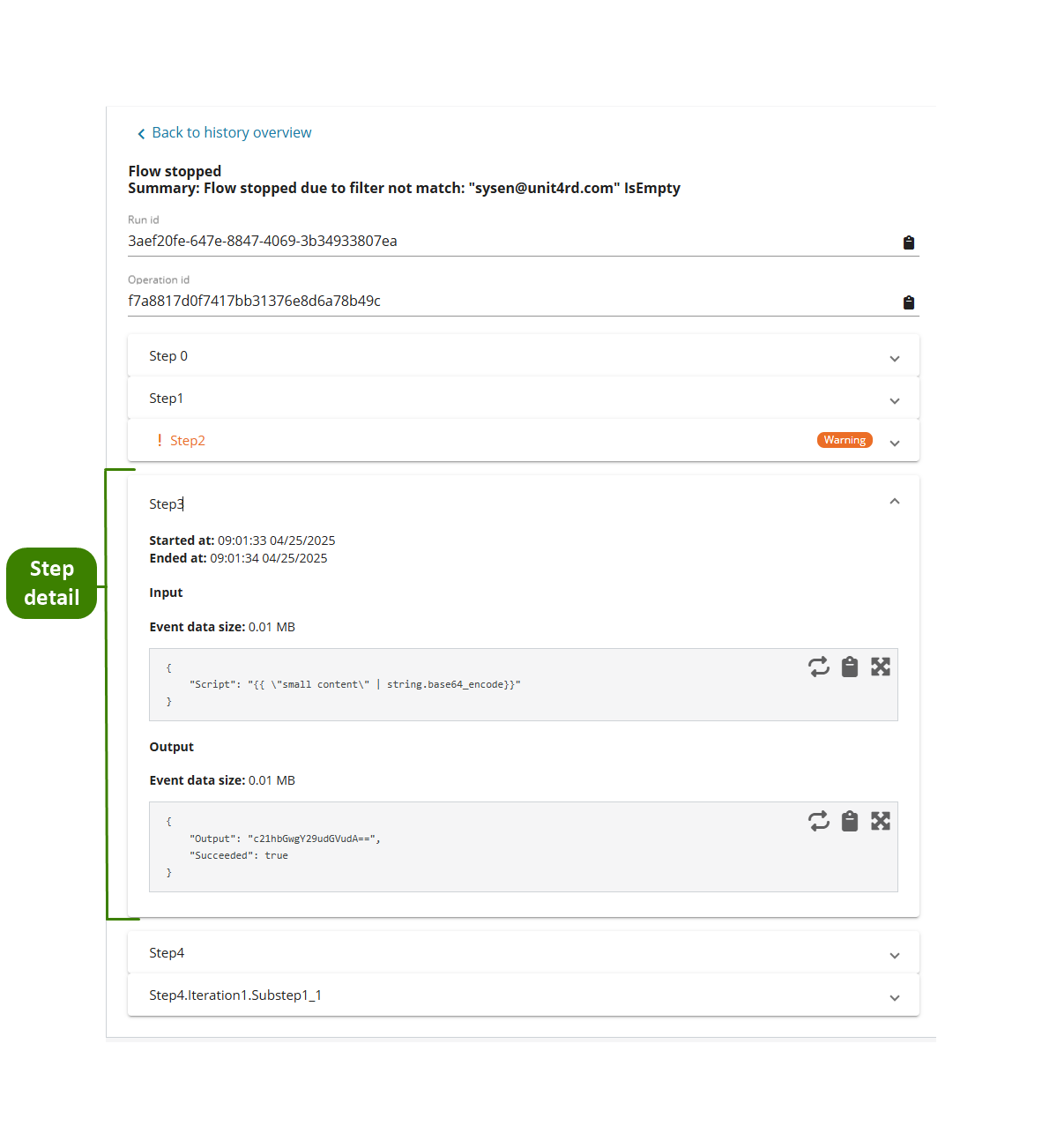This screenshot has width=1042, height=1148.
Task: Copy the Operation id to clipboard
Action: click(x=908, y=302)
